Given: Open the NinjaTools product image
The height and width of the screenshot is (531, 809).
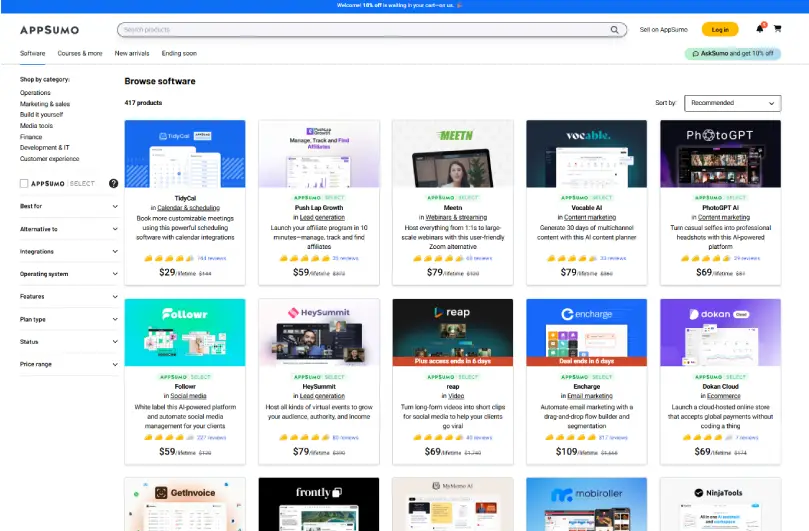Looking at the screenshot, I should point(720,504).
